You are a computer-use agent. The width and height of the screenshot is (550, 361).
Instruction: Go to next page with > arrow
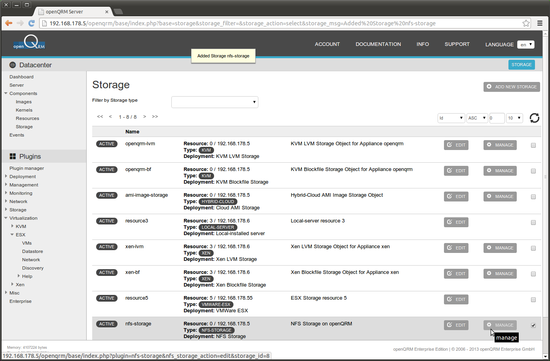tap(145, 116)
